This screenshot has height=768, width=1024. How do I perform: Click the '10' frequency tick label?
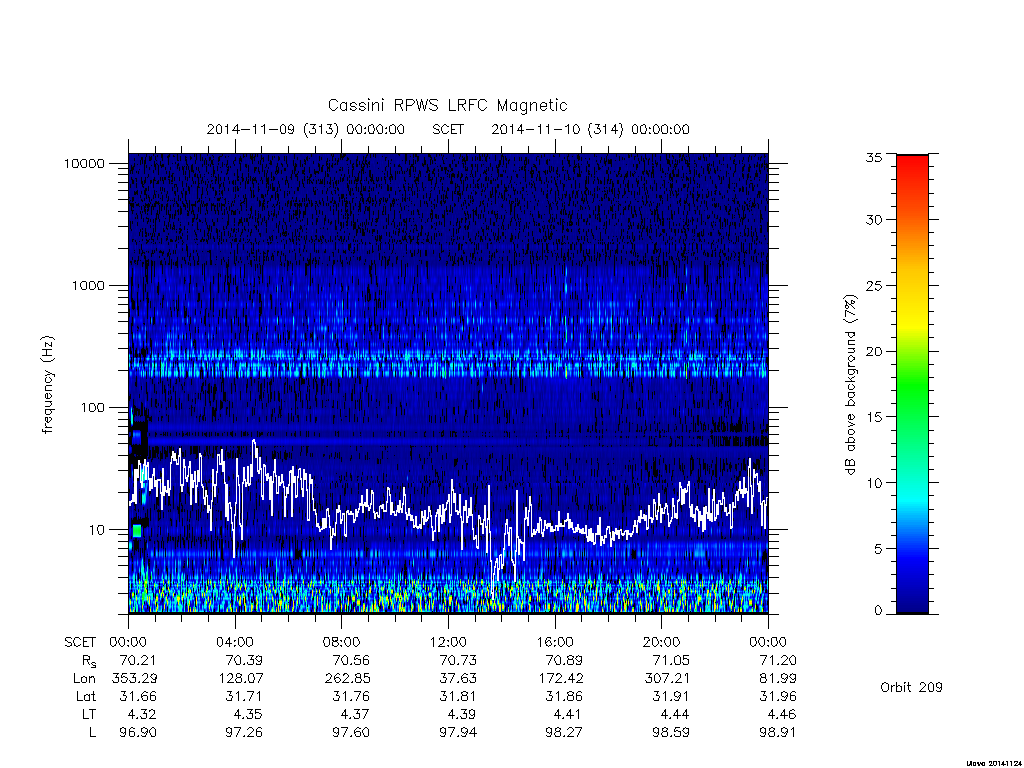click(x=97, y=530)
